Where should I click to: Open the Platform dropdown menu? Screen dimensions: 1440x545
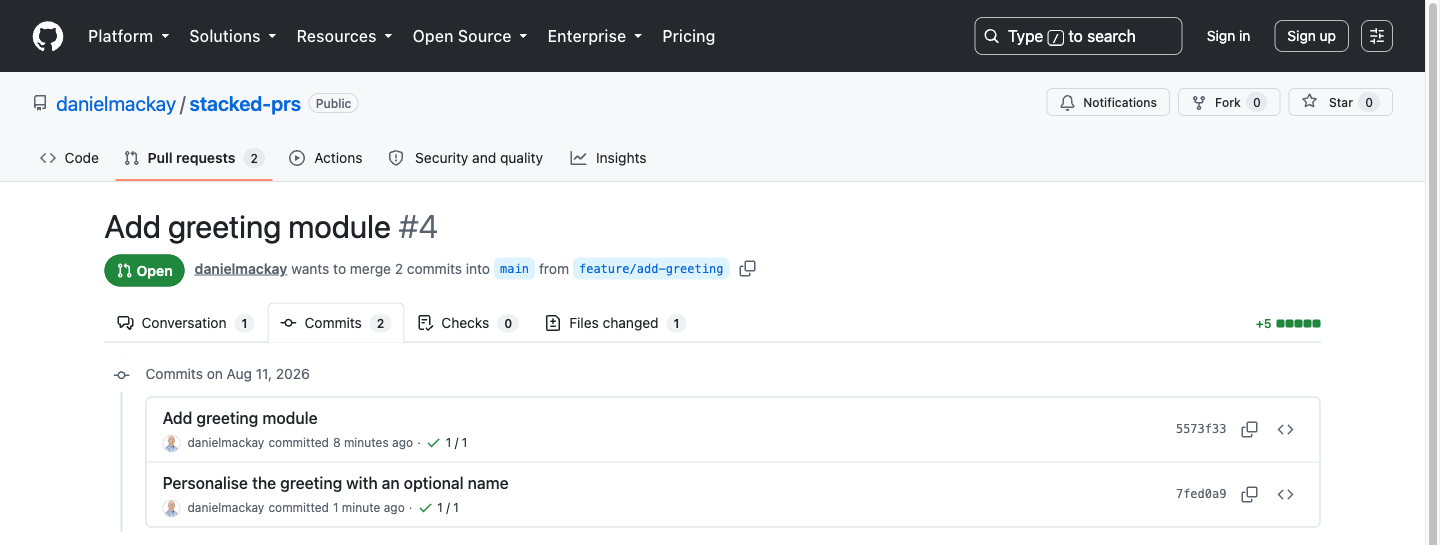[129, 36]
